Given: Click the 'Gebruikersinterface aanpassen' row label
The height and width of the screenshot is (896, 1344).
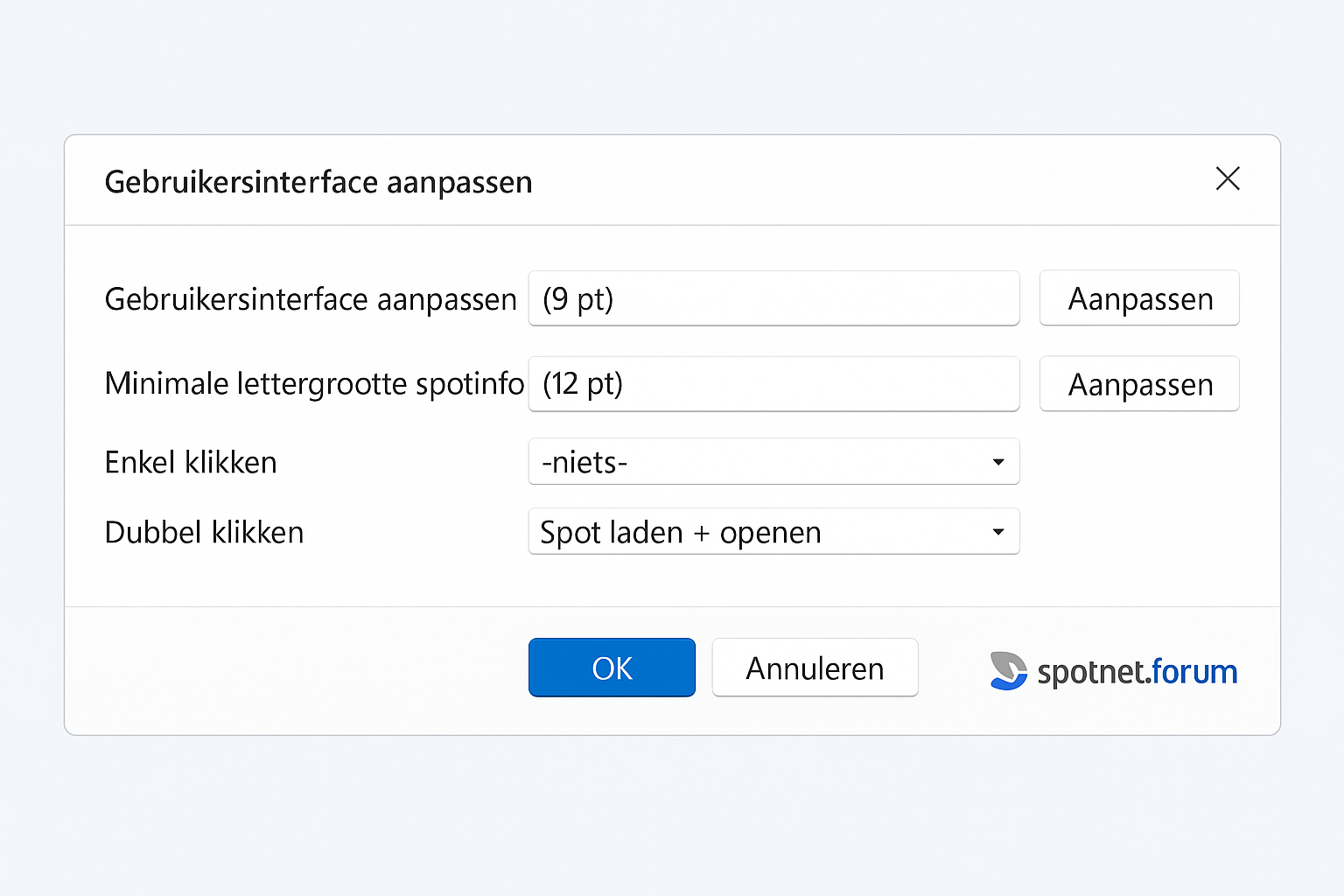Looking at the screenshot, I should [x=311, y=299].
